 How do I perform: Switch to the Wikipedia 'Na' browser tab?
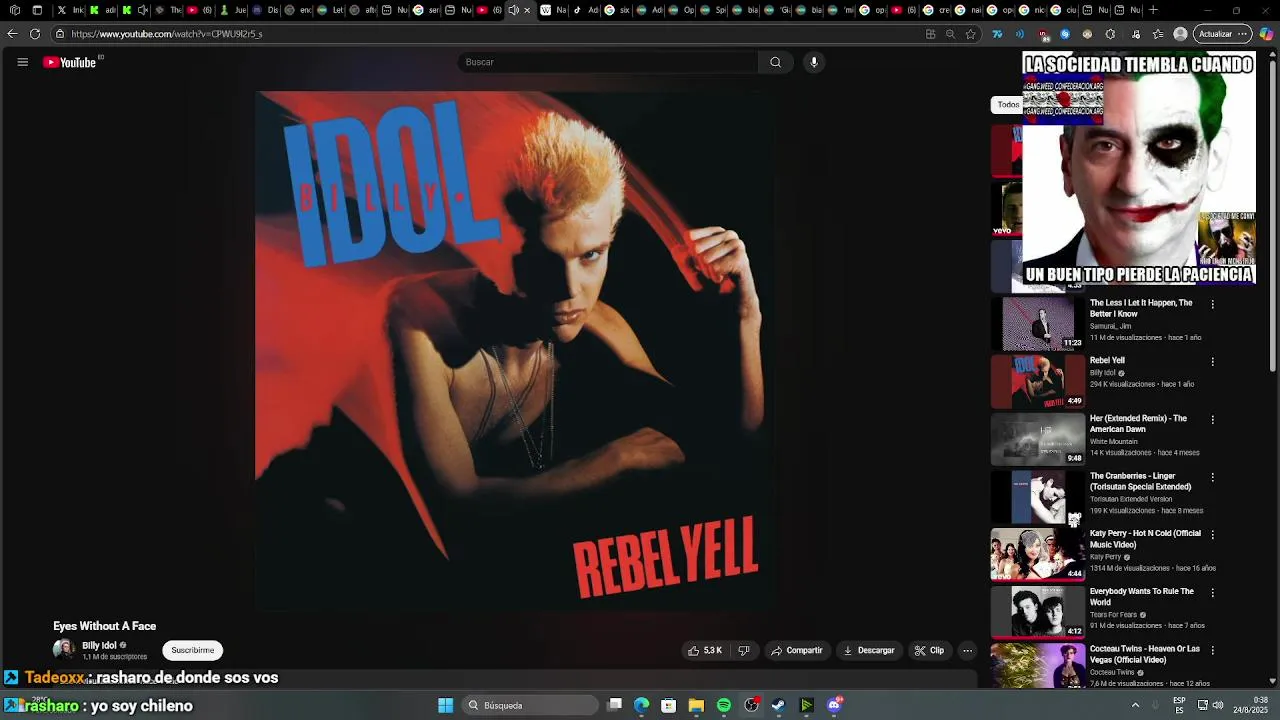pyautogui.click(x=553, y=10)
